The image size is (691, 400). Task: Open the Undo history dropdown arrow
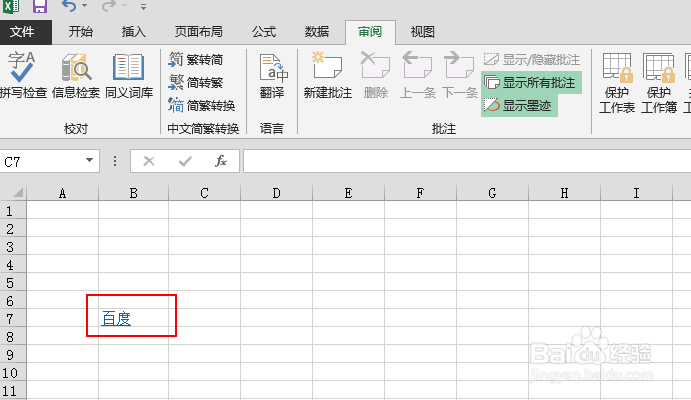coord(84,6)
